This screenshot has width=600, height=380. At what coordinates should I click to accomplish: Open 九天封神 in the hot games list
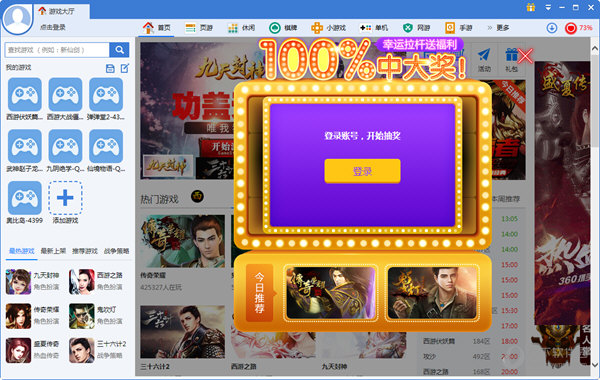[x=33, y=281]
